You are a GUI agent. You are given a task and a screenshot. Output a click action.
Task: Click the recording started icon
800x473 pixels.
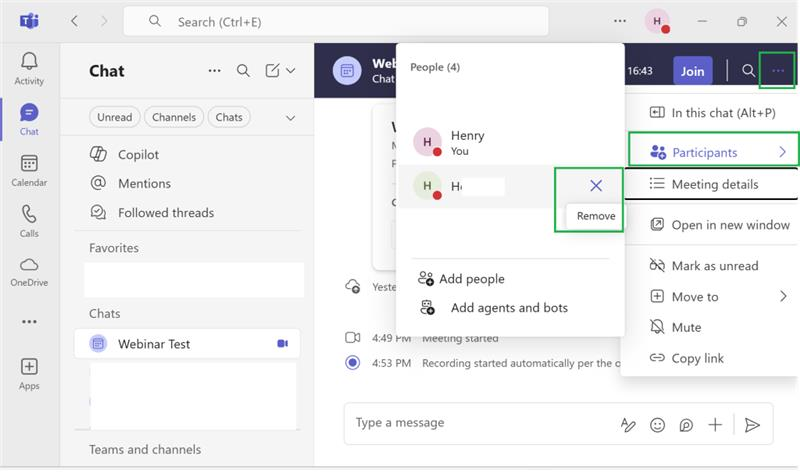pyautogui.click(x=352, y=363)
